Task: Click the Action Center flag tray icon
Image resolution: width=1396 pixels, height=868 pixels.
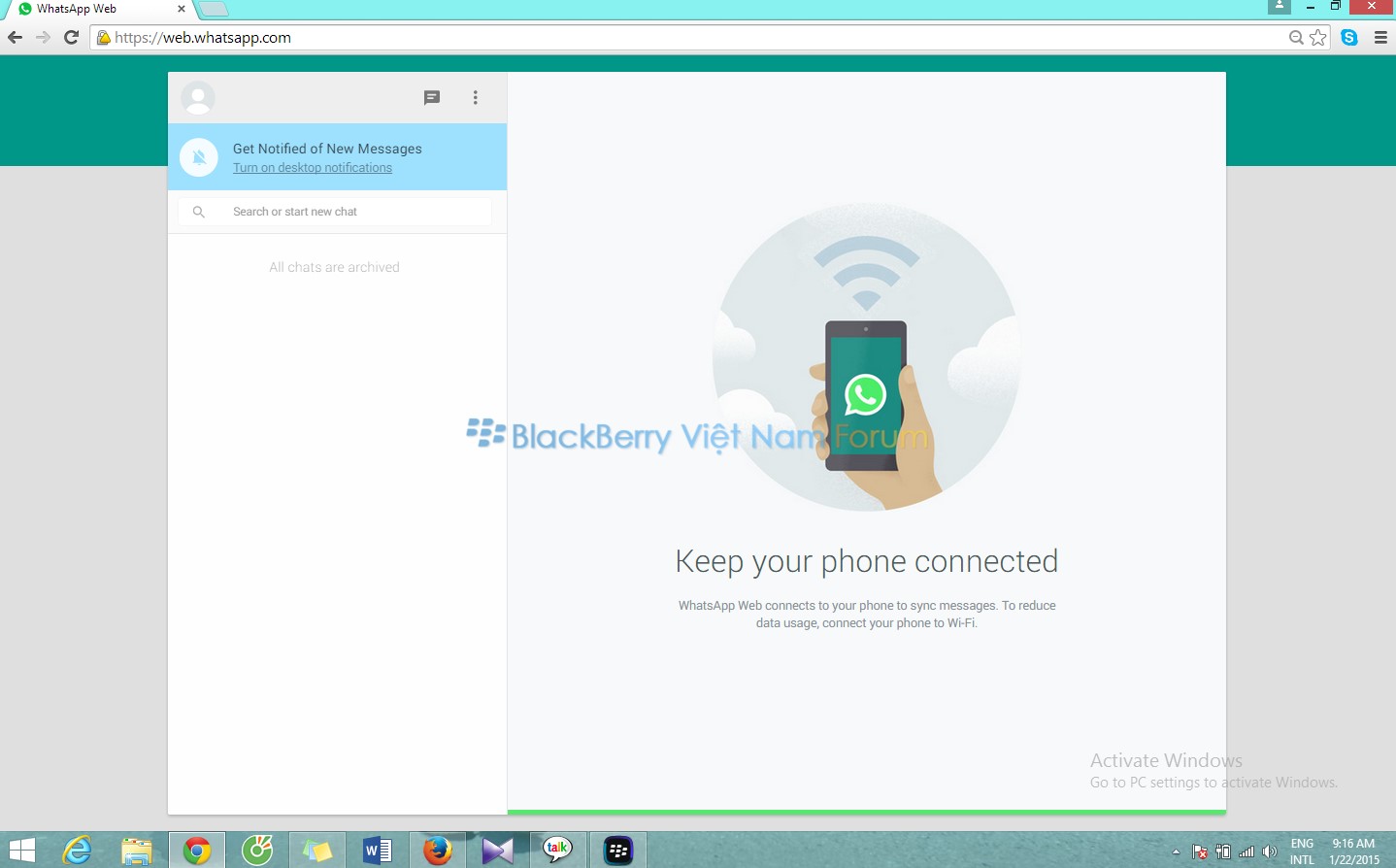Action: [1200, 852]
